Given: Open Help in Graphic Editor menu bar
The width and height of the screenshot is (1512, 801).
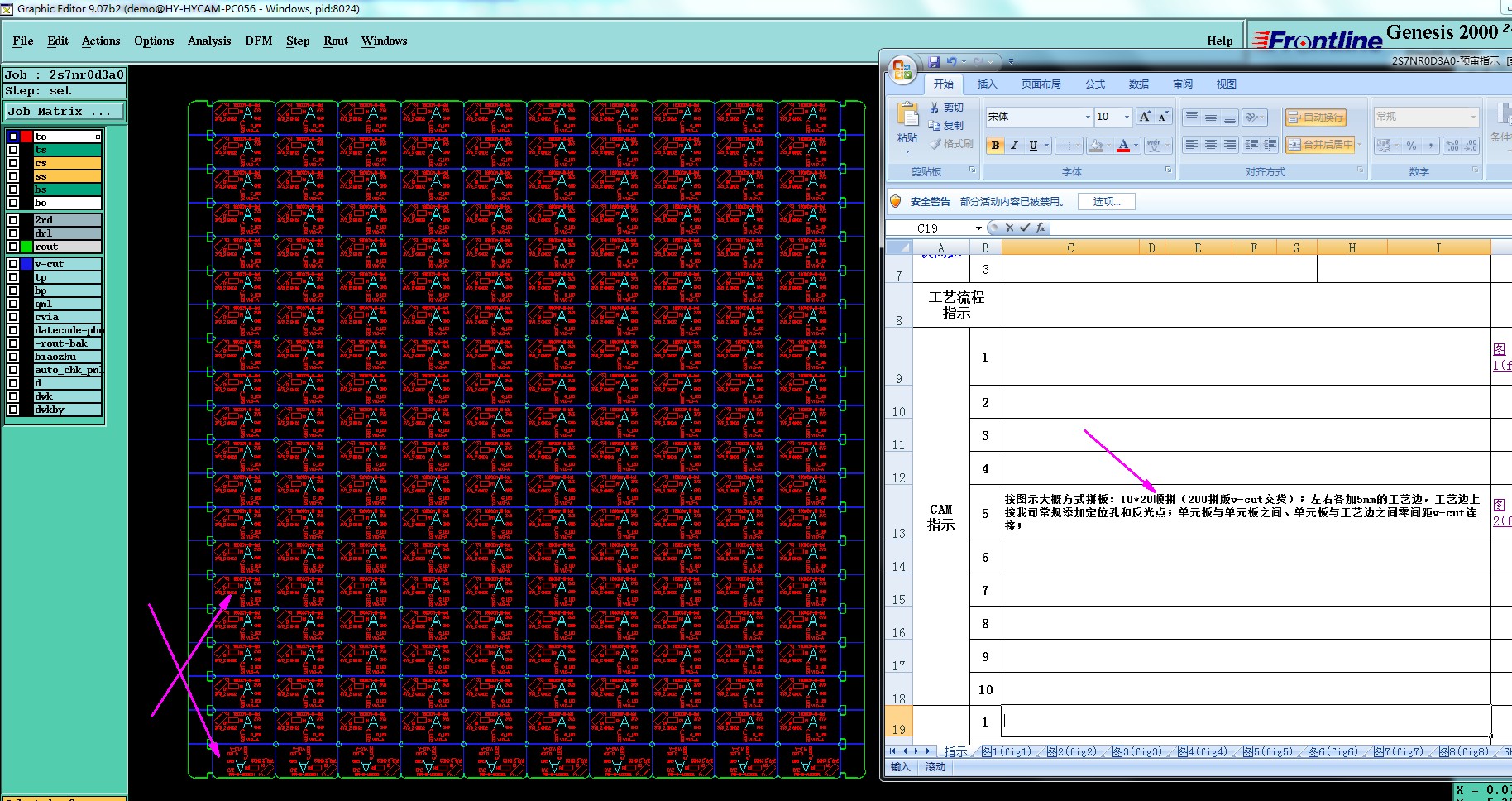Looking at the screenshot, I should (x=1219, y=41).
